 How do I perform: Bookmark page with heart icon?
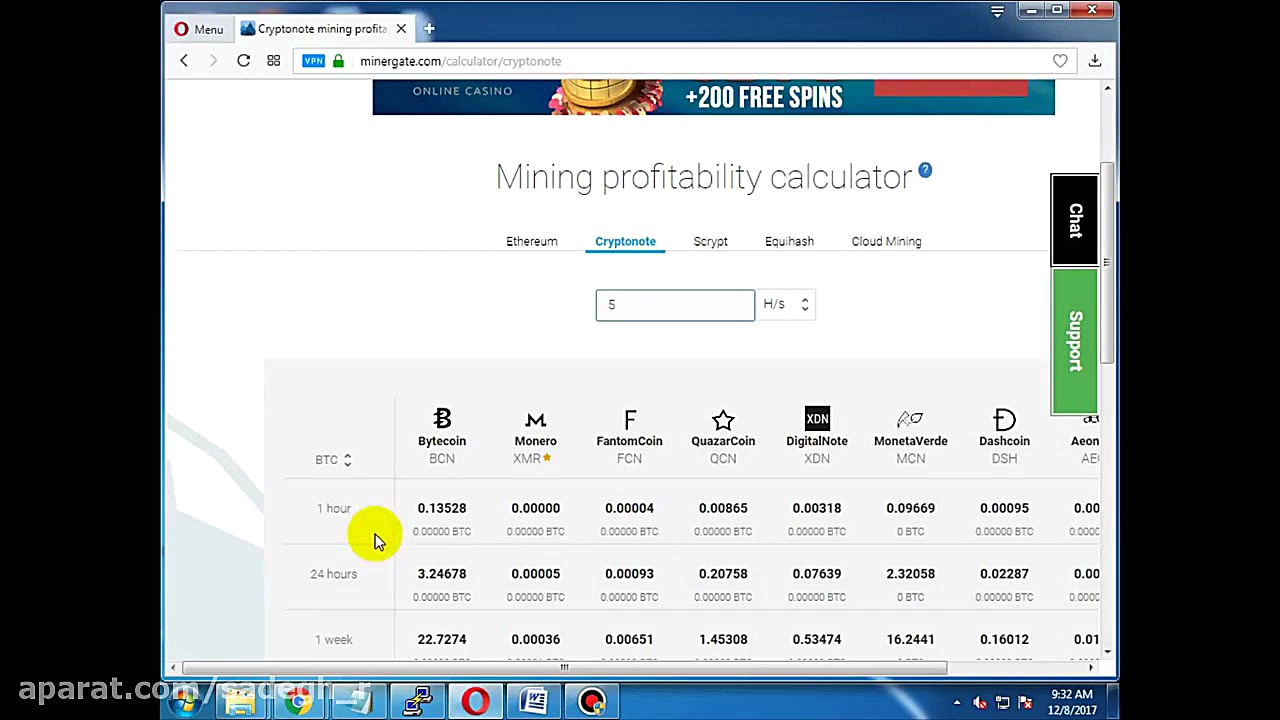click(x=1060, y=61)
